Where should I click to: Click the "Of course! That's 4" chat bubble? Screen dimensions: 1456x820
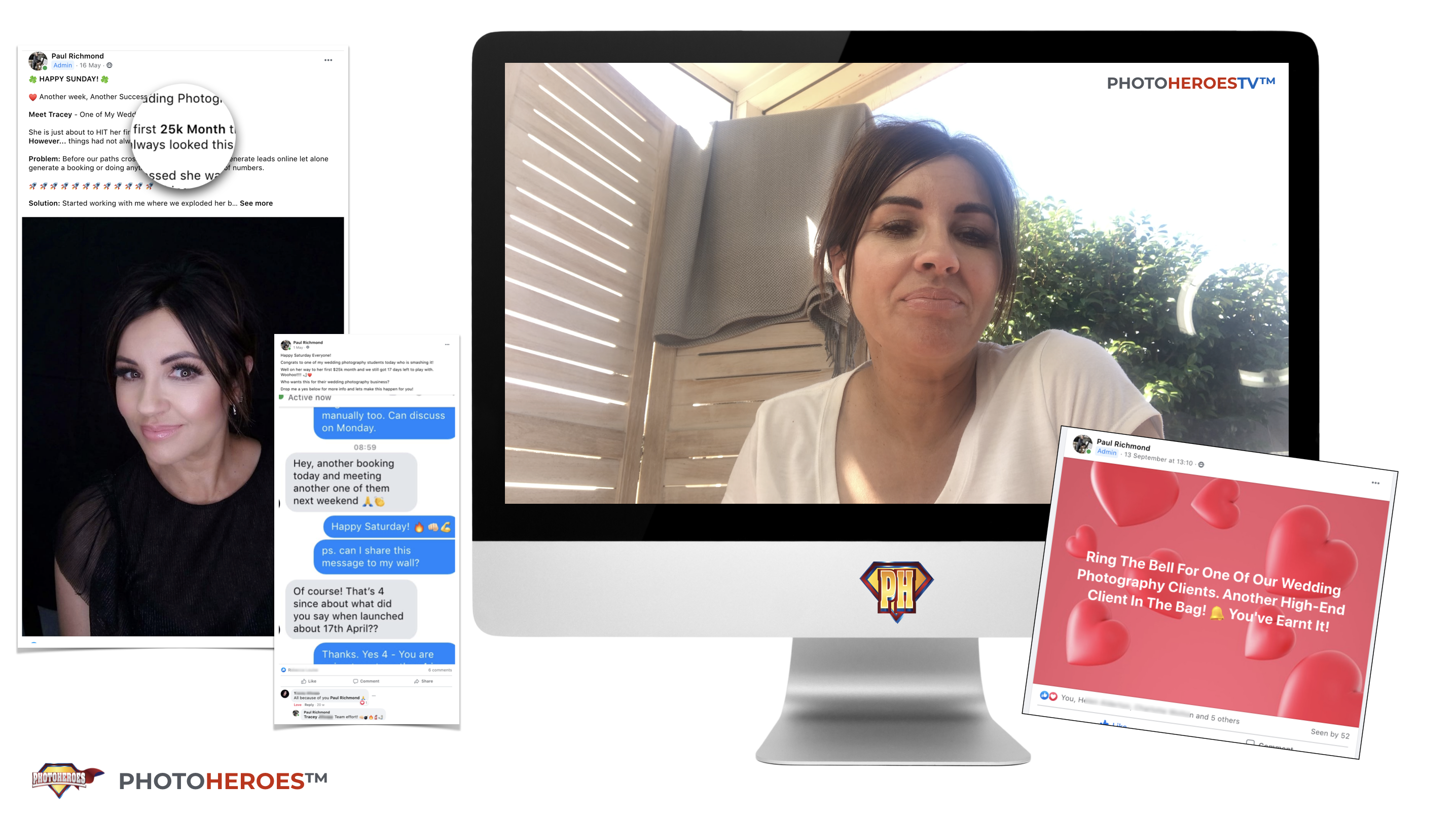pyautogui.click(x=350, y=610)
